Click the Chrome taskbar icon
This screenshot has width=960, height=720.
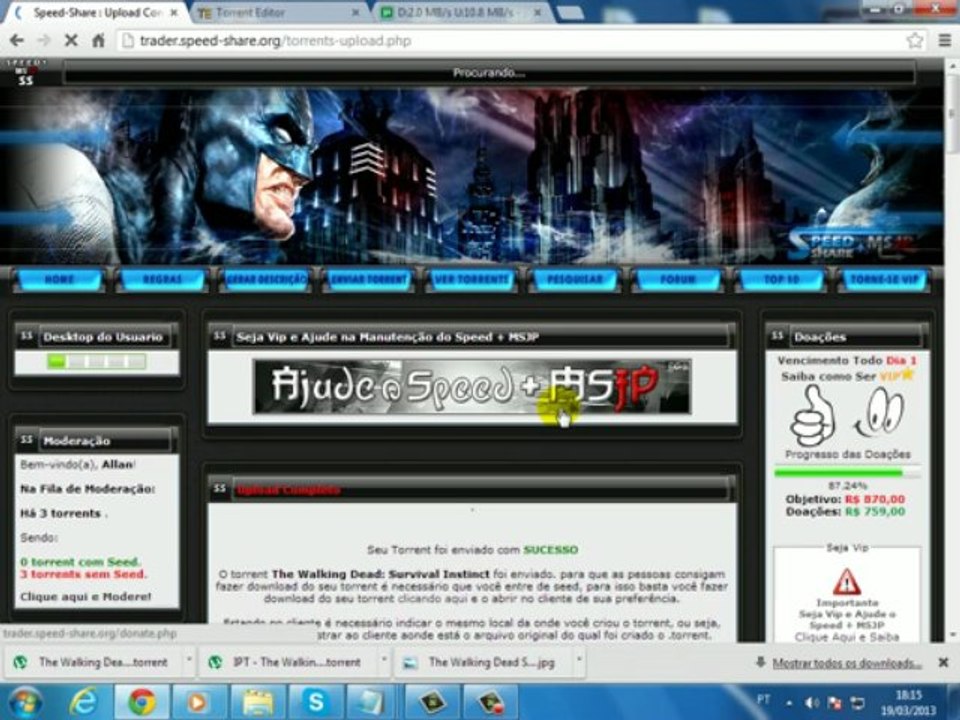click(x=141, y=702)
